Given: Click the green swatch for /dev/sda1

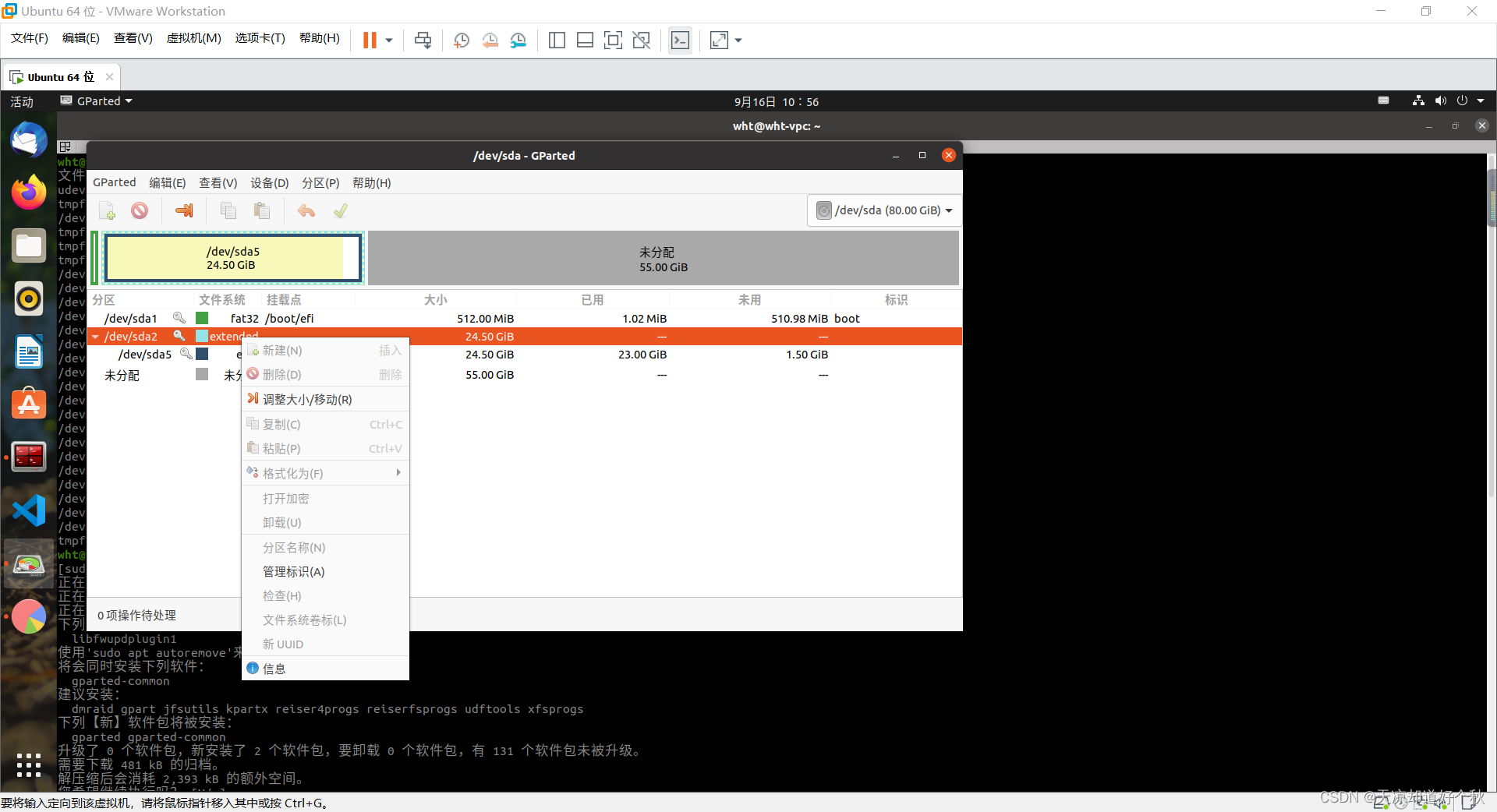Looking at the screenshot, I should (202, 318).
